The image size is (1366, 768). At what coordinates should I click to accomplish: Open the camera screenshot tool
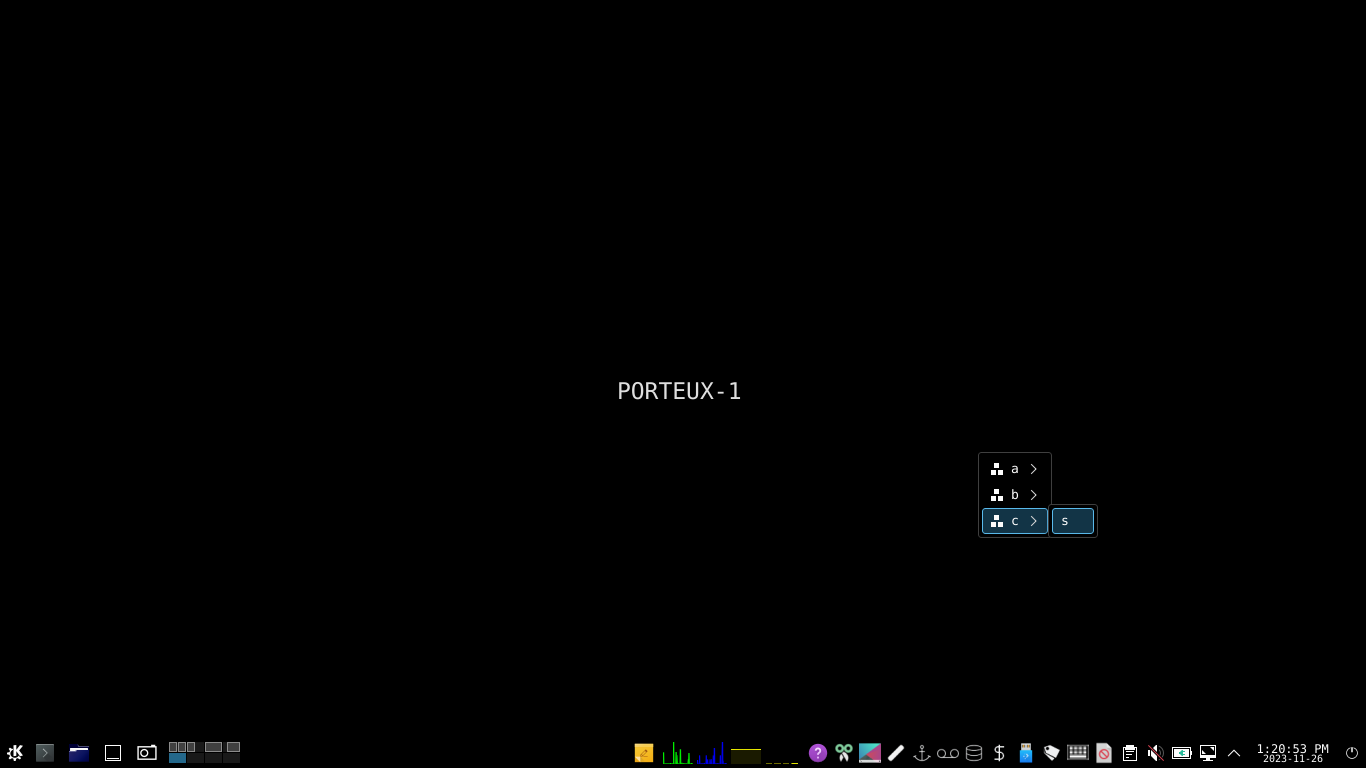point(147,753)
